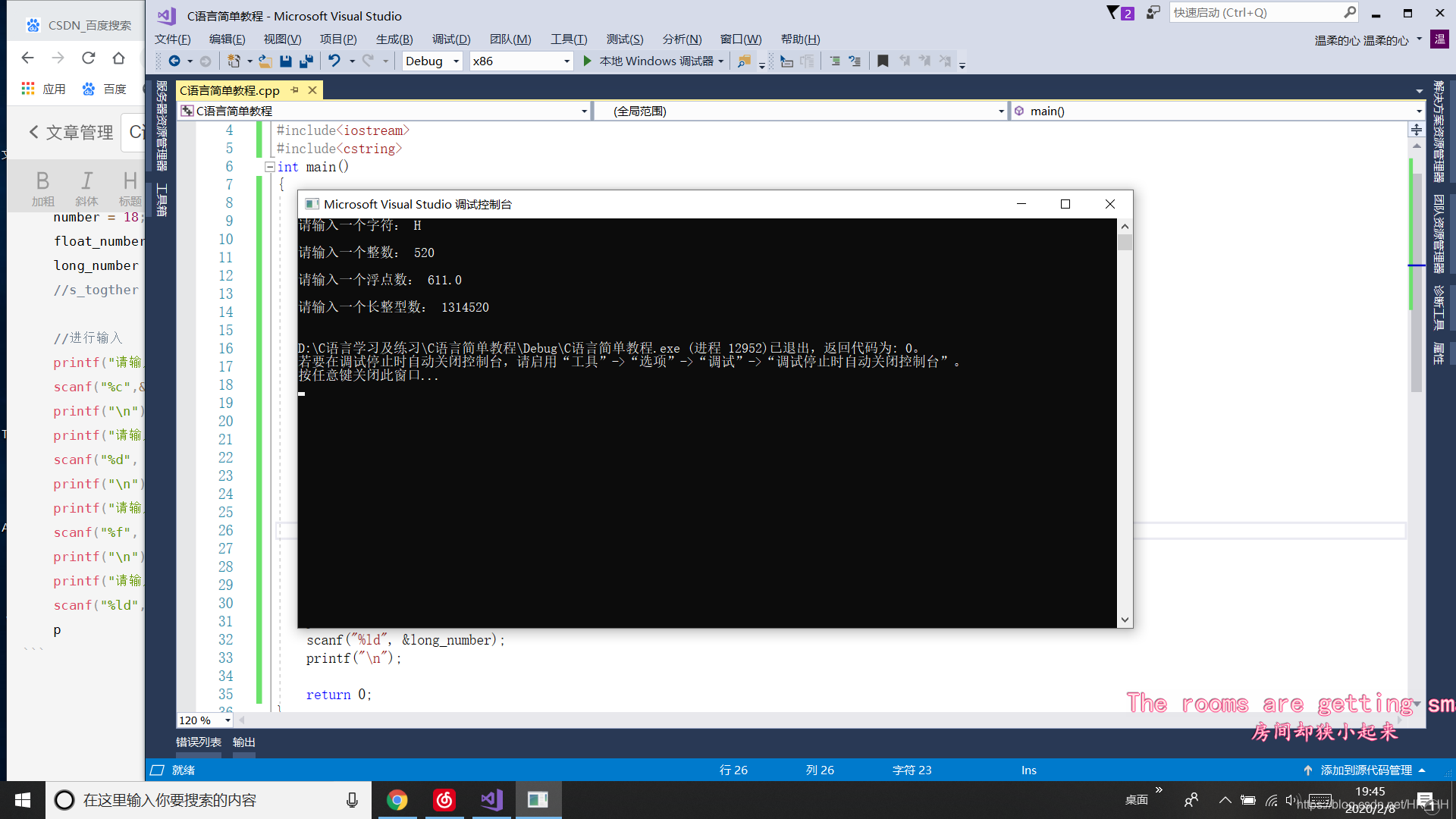Click the open file folder icon

point(265,61)
